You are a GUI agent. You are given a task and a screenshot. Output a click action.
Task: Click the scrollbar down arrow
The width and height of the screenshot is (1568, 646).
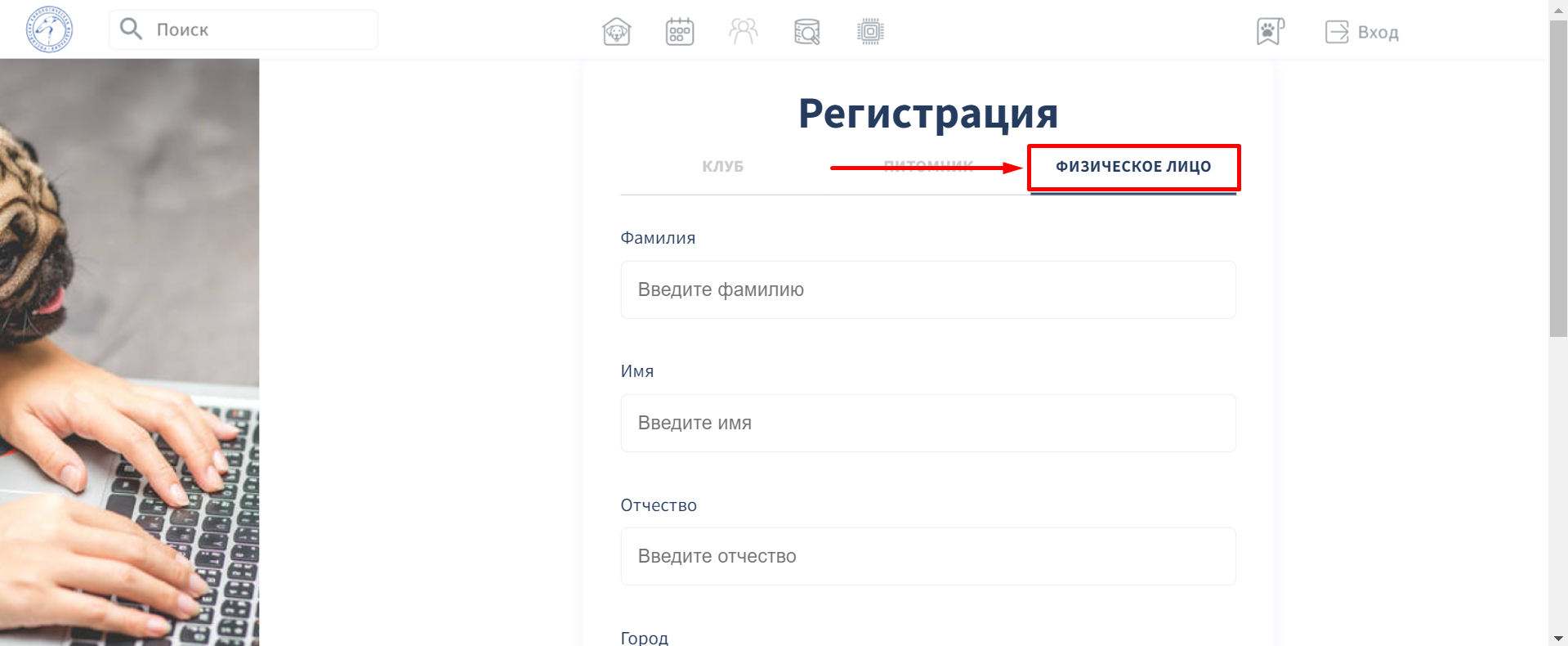tap(1557, 637)
